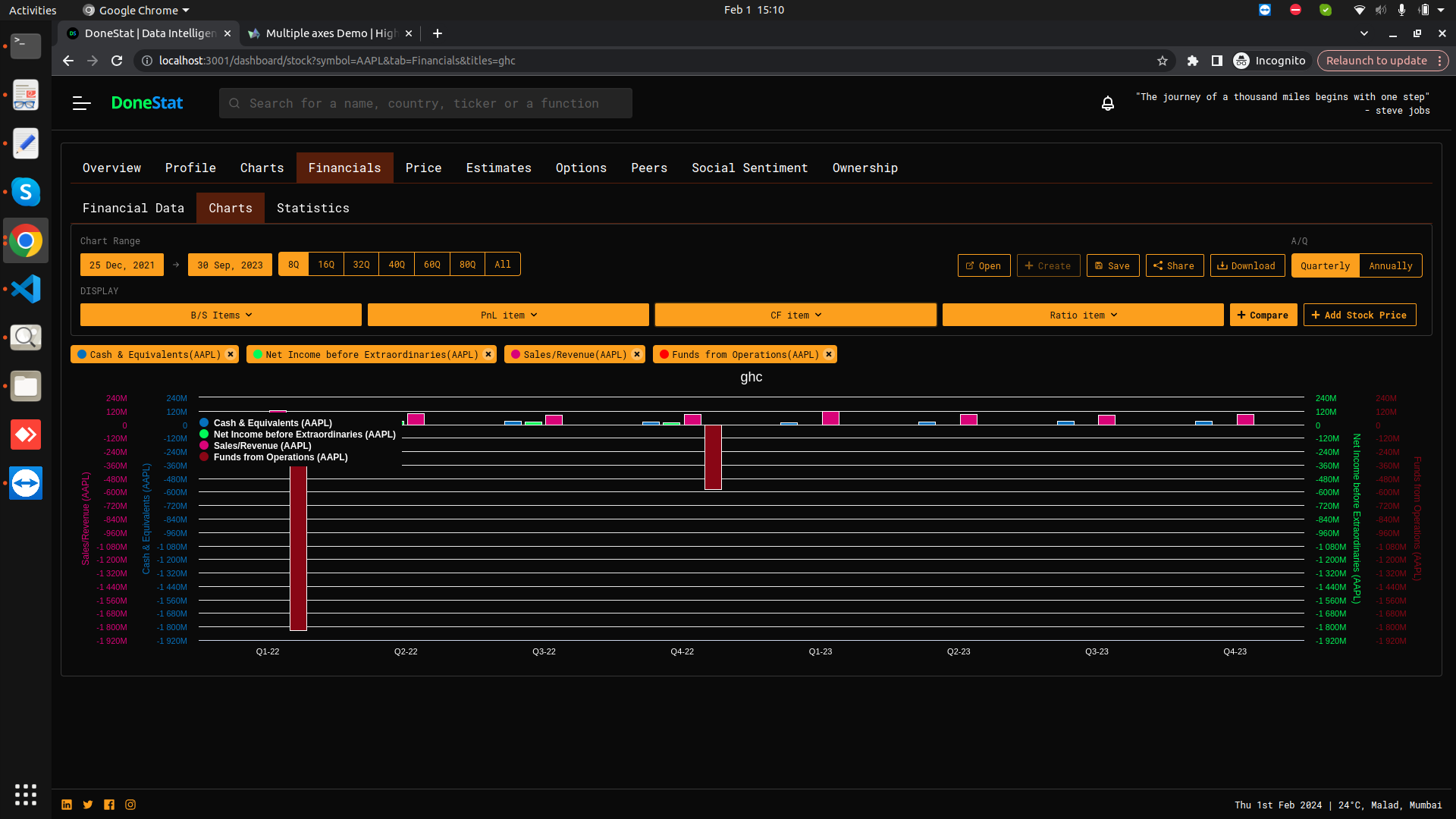This screenshot has width=1456, height=819.
Task: Open the hamburger sidebar menu
Action: (x=82, y=103)
